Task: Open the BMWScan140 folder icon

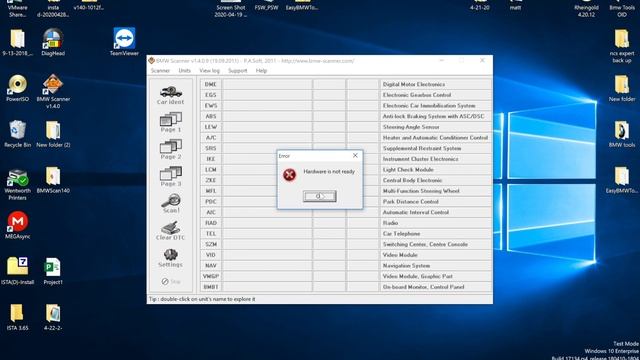Action: (x=53, y=180)
